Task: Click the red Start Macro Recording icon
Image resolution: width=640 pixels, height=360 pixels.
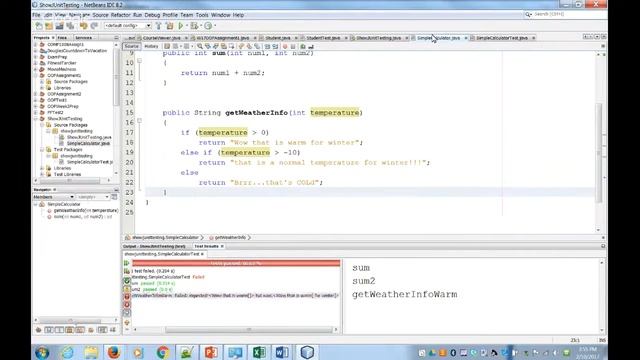Action: pyautogui.click(x=285, y=47)
